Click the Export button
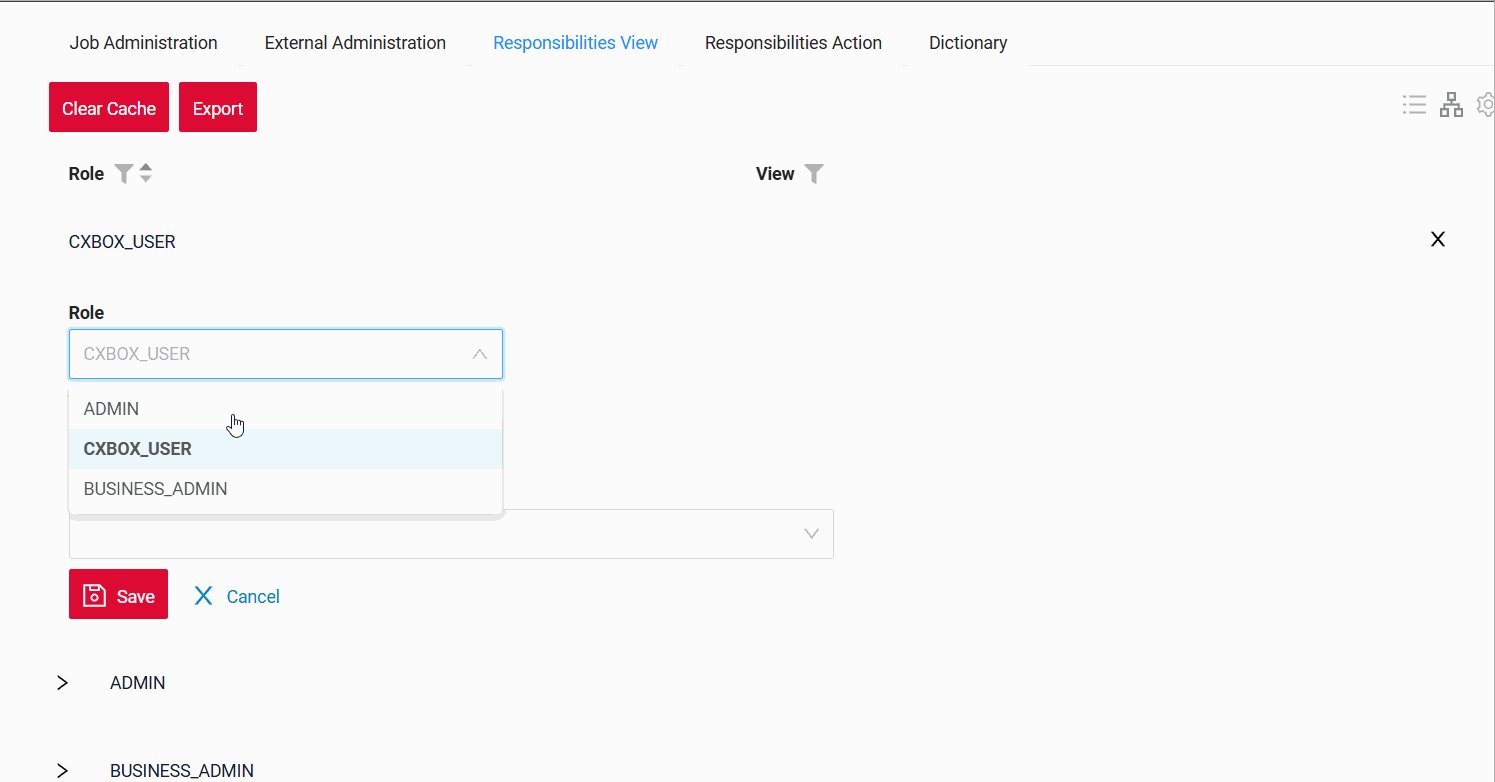Screen dimensions: 1495x782 (218, 108)
